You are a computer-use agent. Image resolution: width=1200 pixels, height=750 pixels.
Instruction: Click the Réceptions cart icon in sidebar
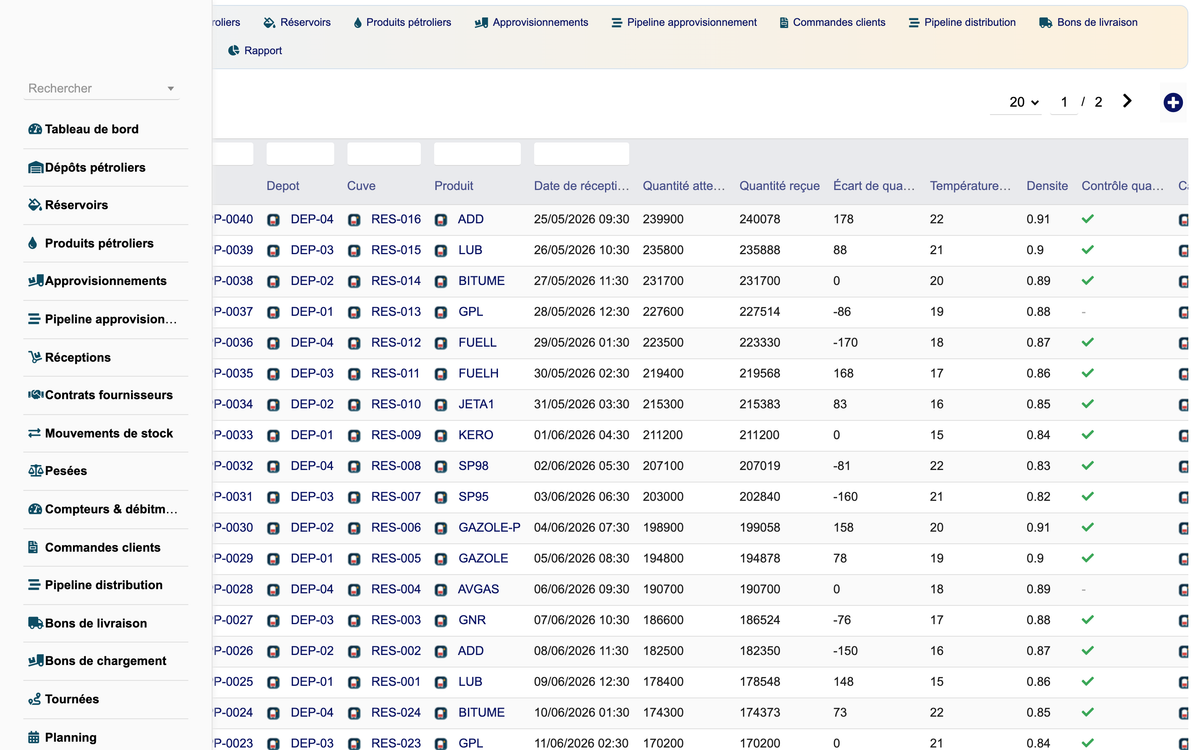pos(35,357)
